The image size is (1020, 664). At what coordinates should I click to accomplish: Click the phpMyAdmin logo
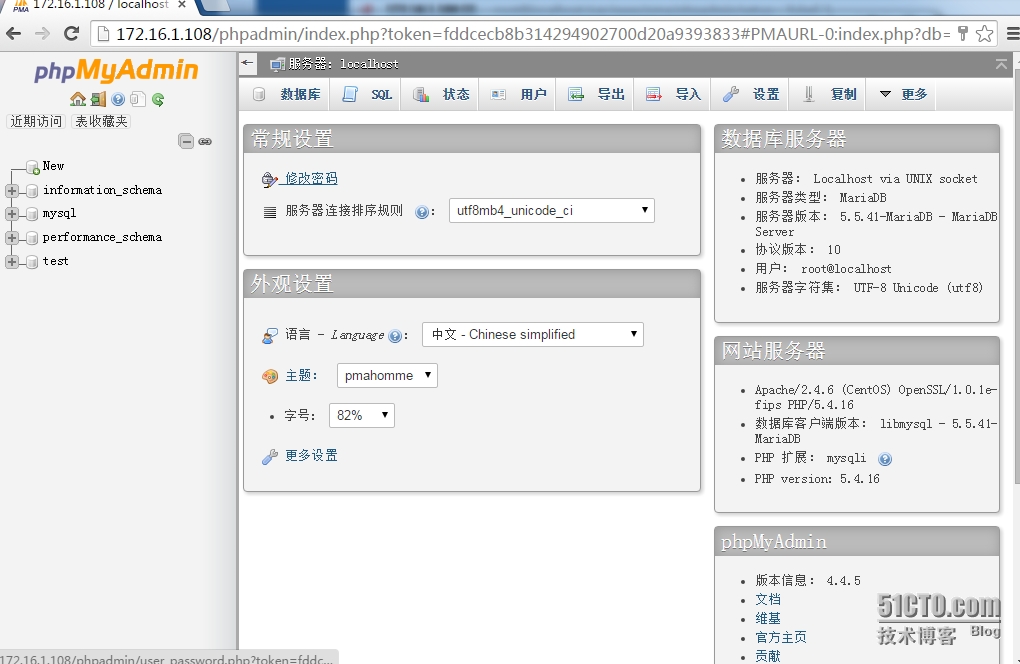[116, 70]
